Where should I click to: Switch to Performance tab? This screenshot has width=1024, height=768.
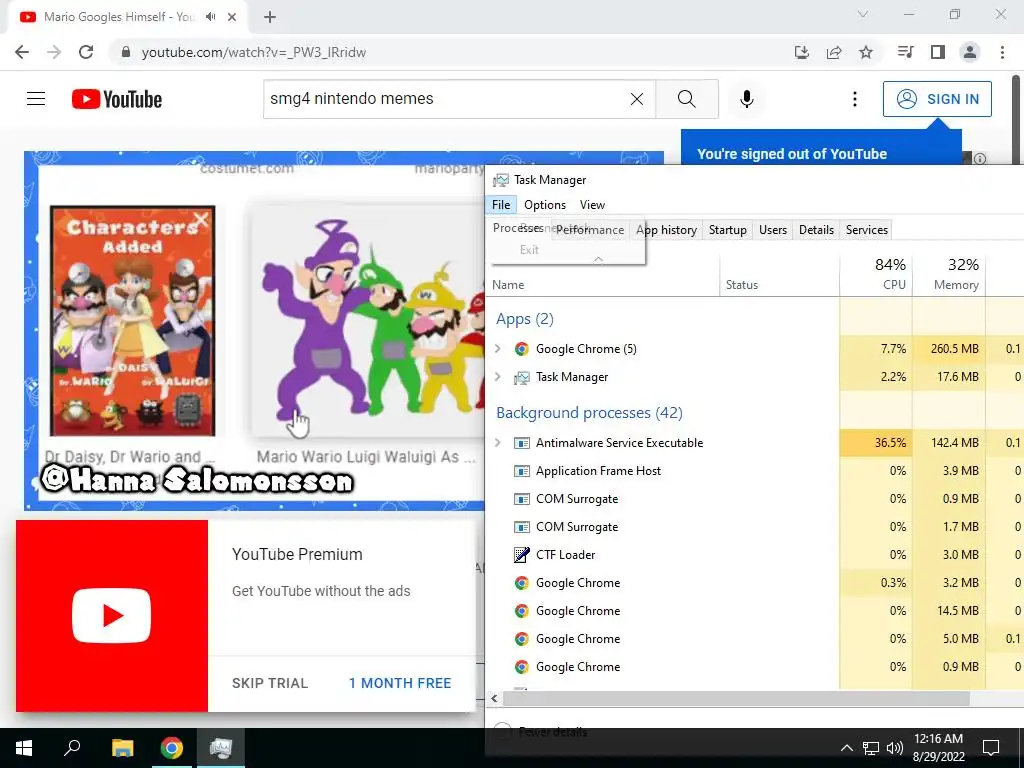(x=590, y=230)
